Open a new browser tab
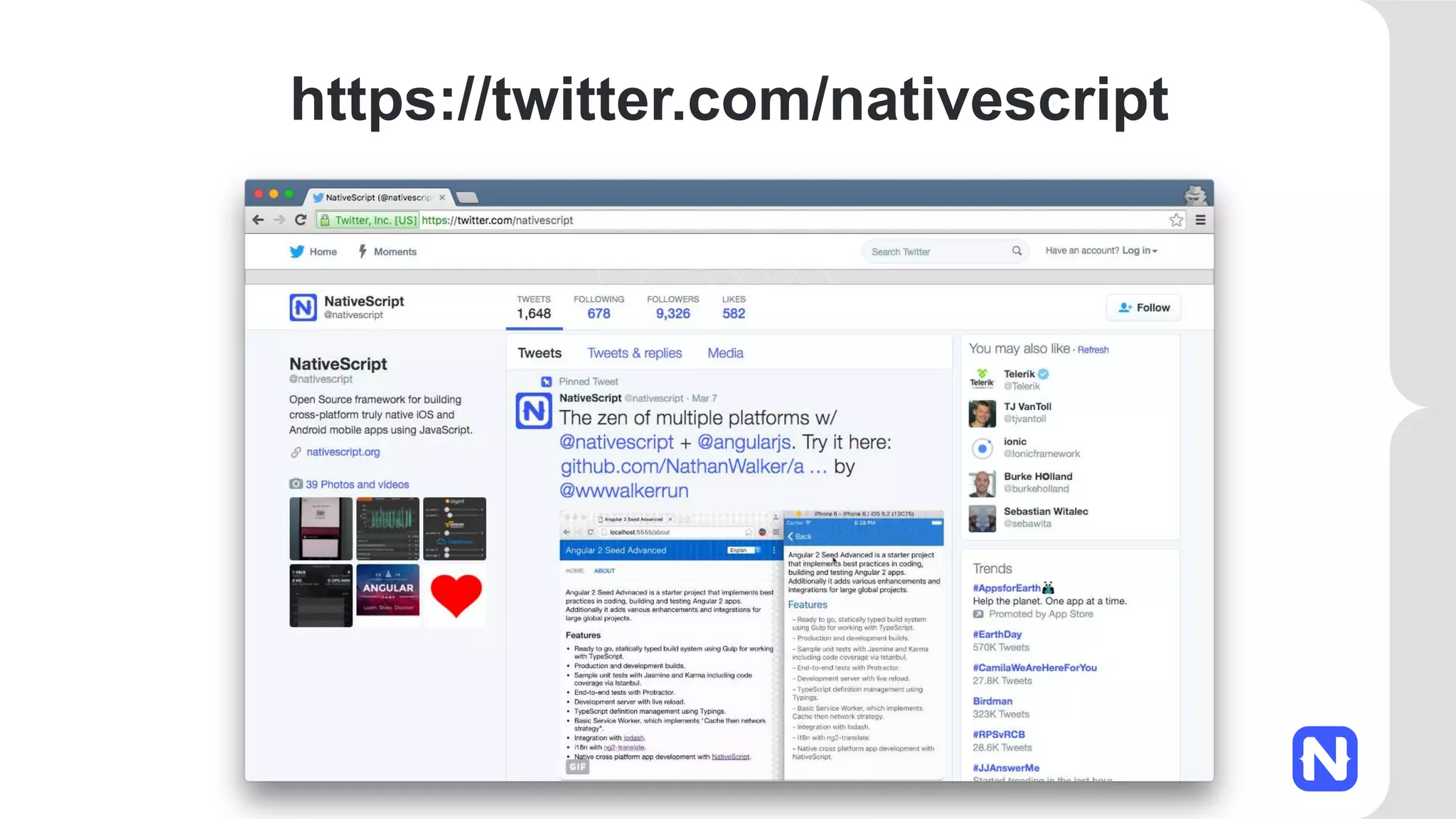The image size is (1456, 819). click(x=467, y=198)
